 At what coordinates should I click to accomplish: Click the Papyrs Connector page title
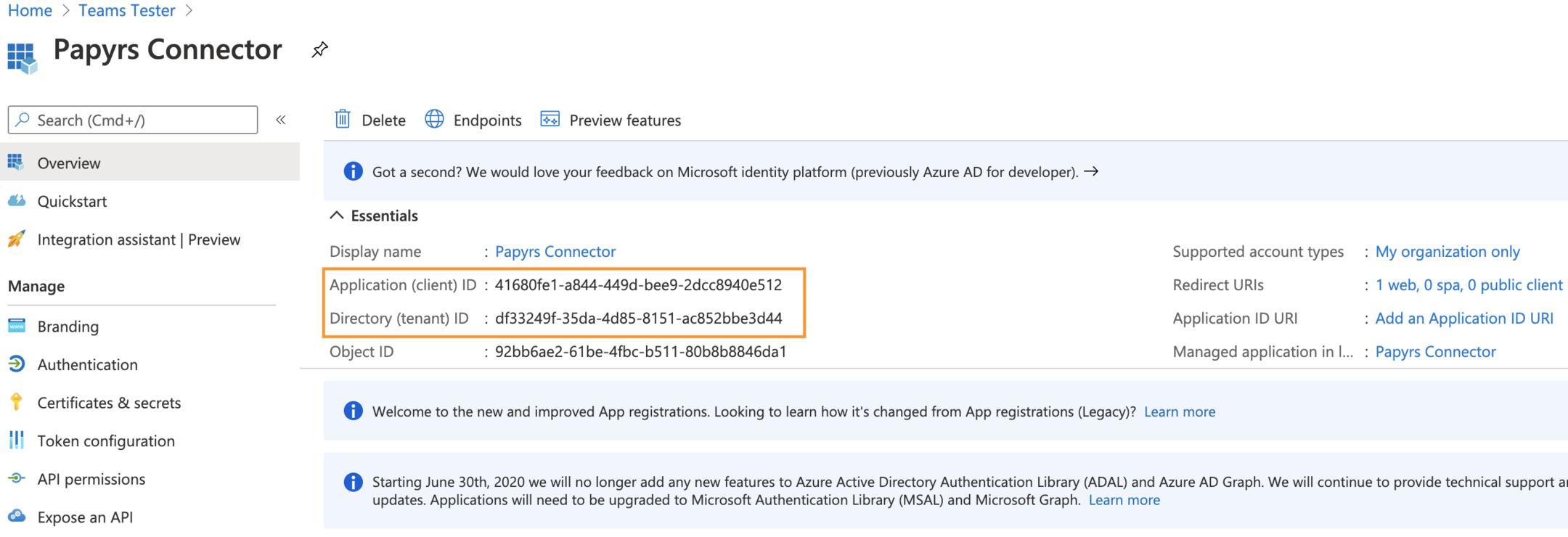click(x=168, y=49)
